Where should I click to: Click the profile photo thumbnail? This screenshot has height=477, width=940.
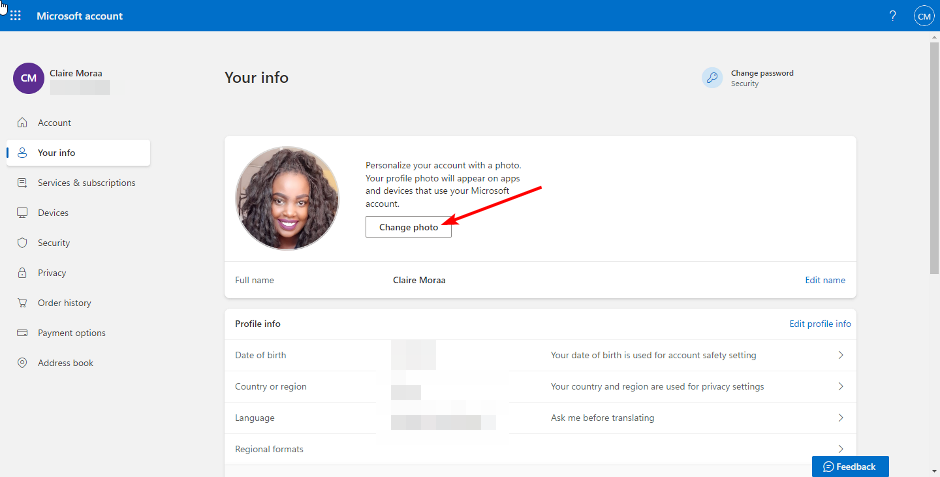click(287, 198)
